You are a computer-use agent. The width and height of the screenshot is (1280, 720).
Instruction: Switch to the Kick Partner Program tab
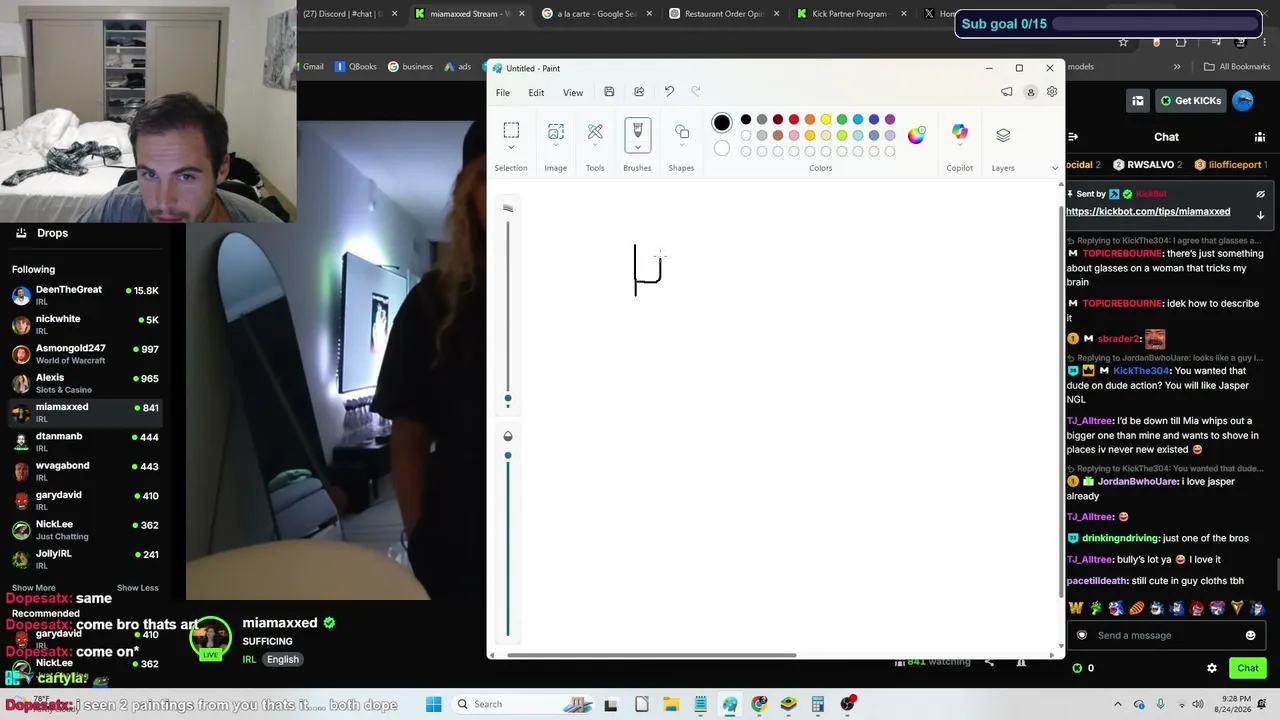[x=852, y=14]
